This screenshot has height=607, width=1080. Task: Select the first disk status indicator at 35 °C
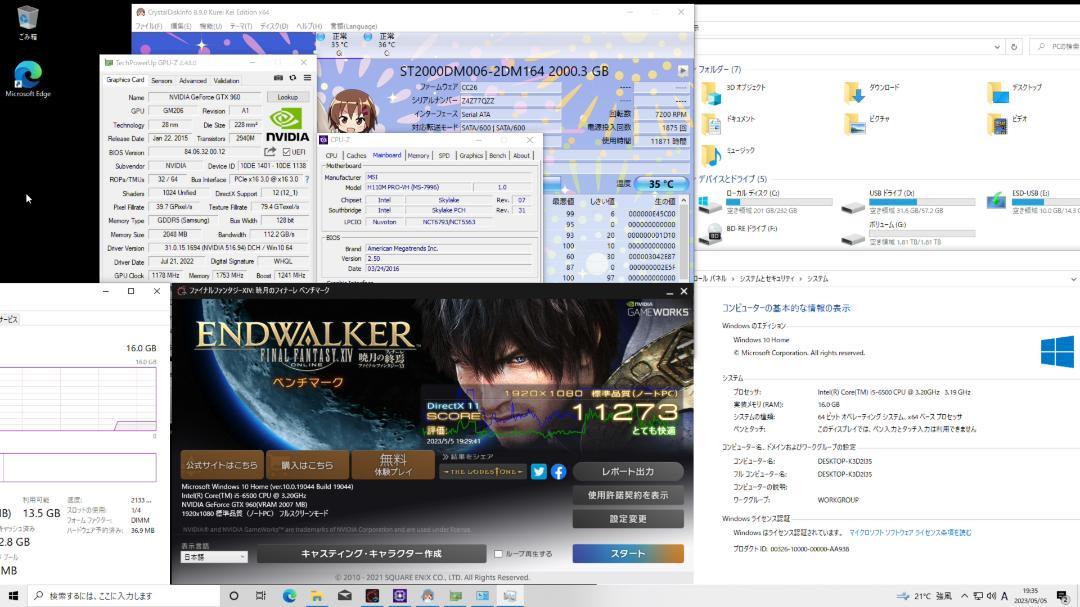pyautogui.click(x=321, y=37)
